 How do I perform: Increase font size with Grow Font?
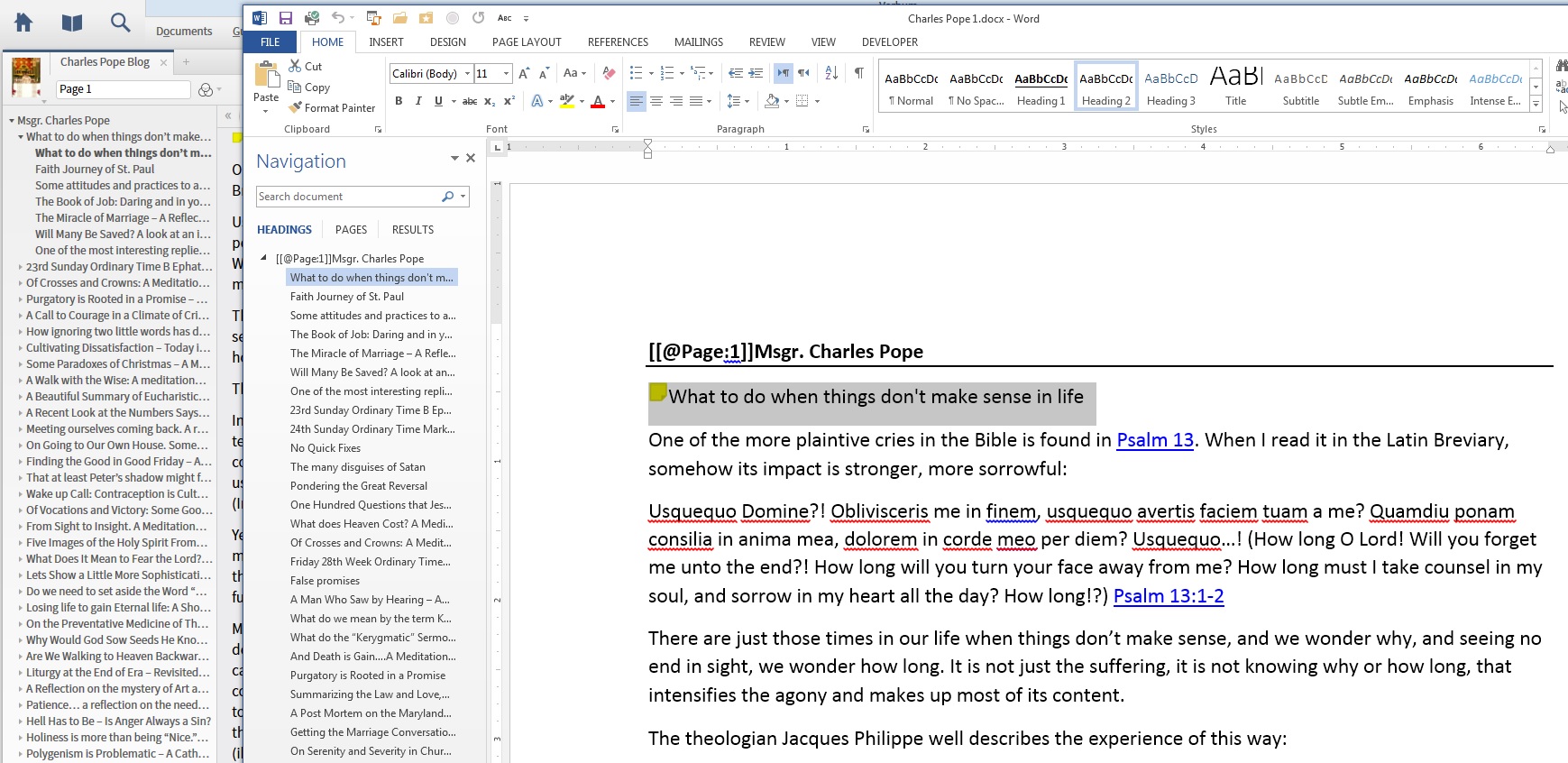coord(524,73)
